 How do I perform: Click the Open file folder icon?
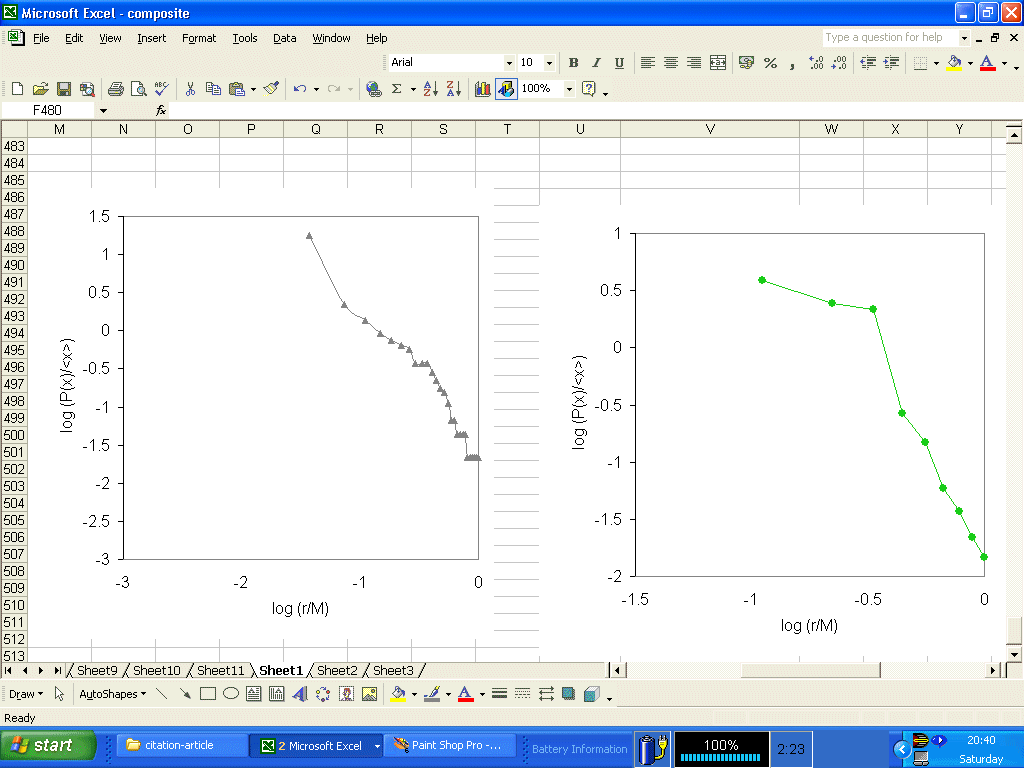pos(40,89)
